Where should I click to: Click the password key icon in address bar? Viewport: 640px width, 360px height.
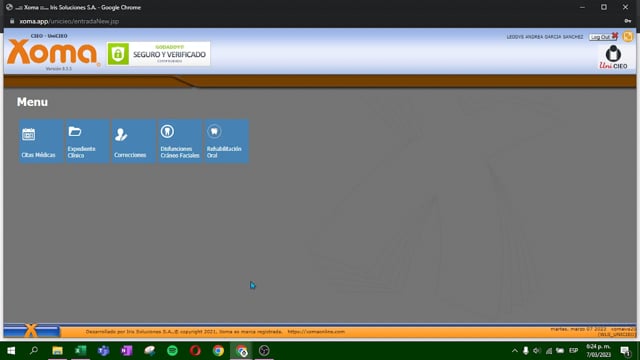[x=628, y=21]
